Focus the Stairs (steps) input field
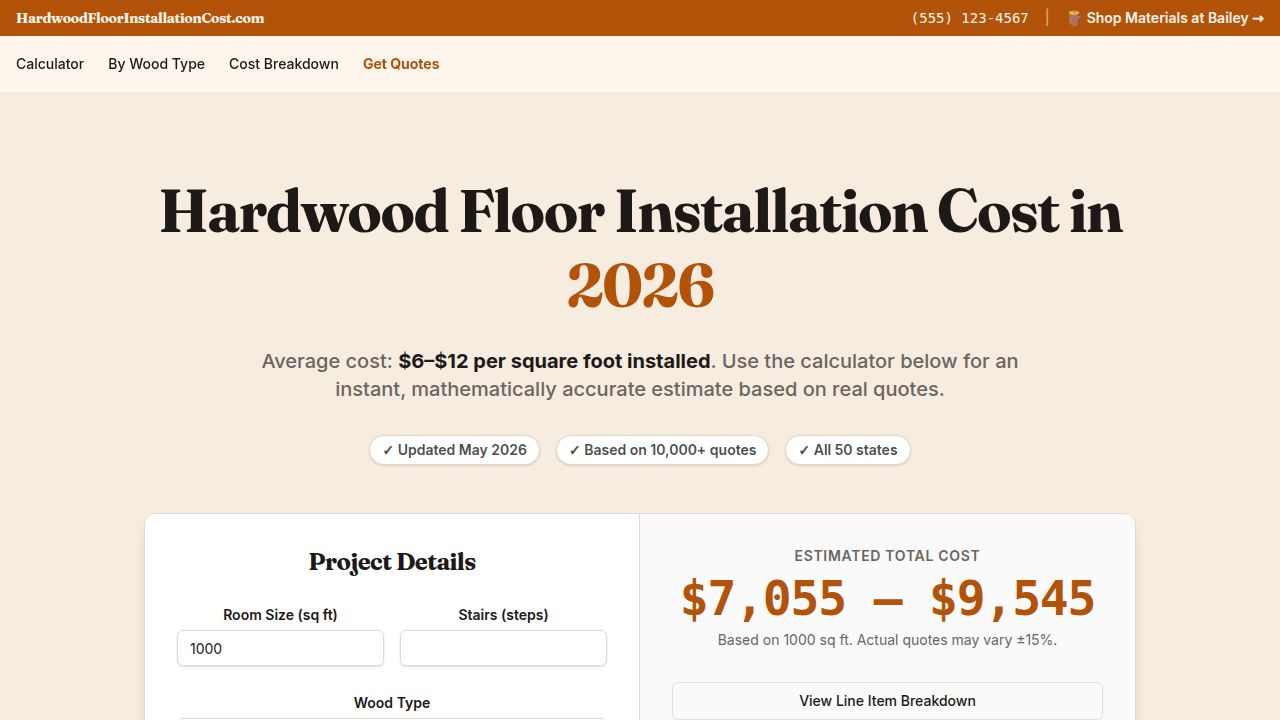This screenshot has width=1280, height=720. click(503, 648)
